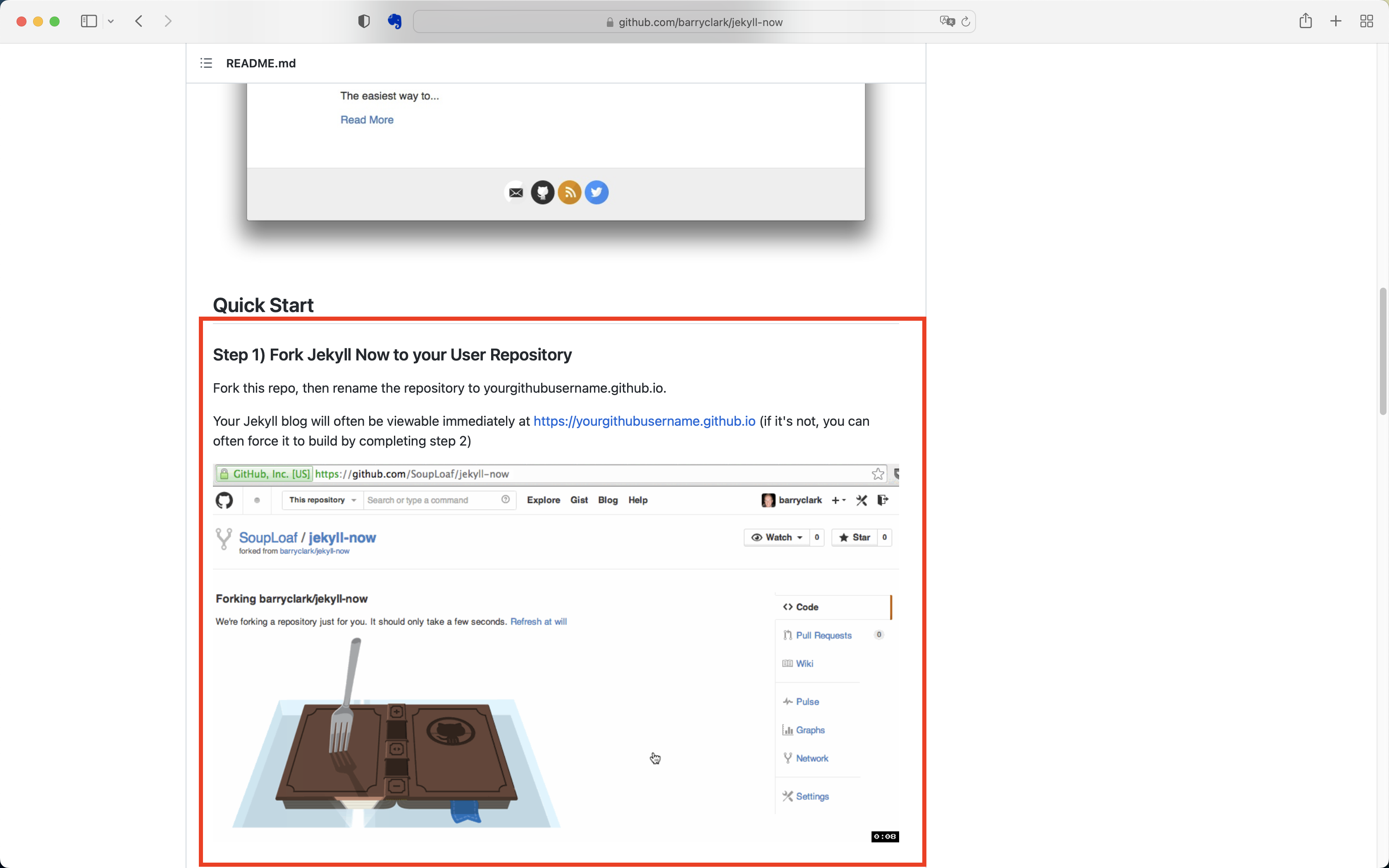This screenshot has height=868, width=1389.
Task: Click the barryclark user profile link
Action: pyautogui.click(x=792, y=500)
